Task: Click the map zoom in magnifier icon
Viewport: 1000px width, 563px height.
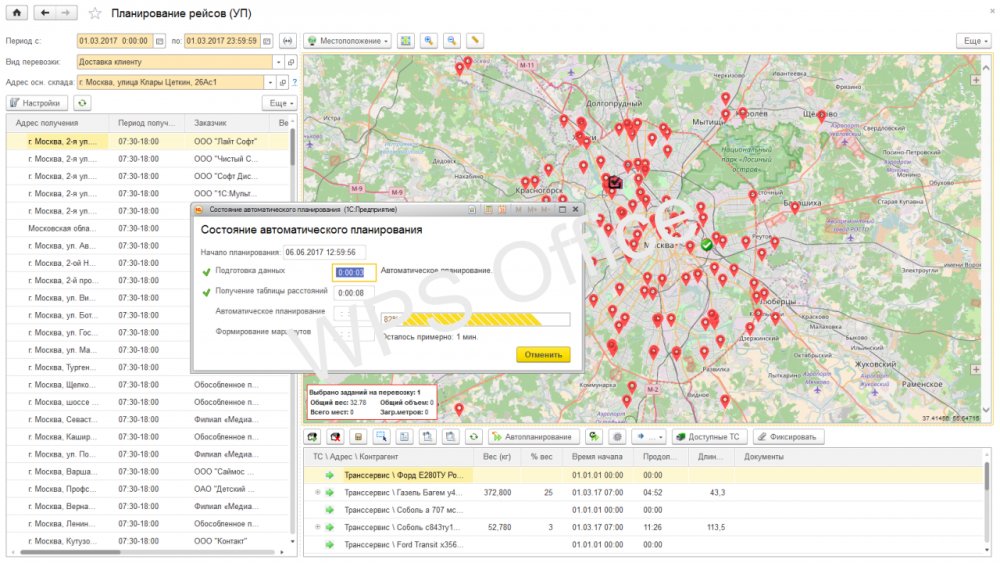Action: click(x=429, y=41)
